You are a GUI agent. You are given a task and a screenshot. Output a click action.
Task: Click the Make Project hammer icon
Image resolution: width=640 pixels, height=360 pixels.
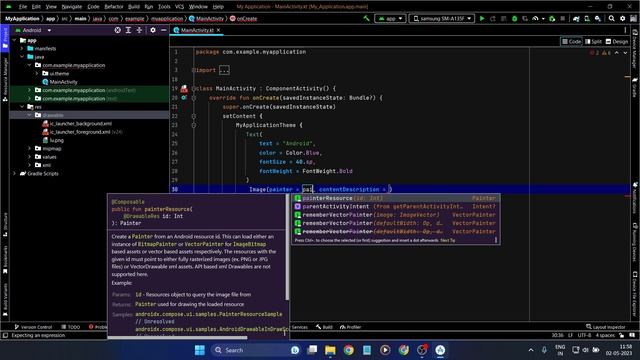[366, 18]
